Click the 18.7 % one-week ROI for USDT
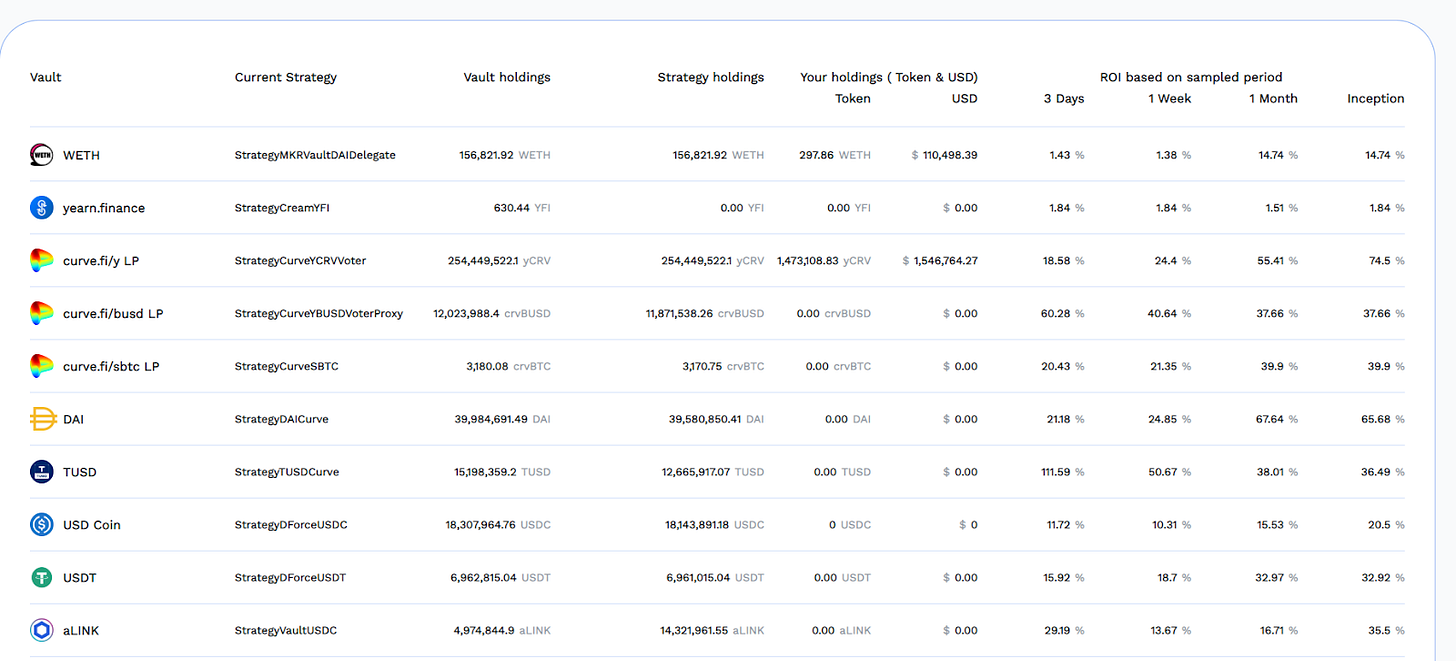The height and width of the screenshot is (661, 1456). point(1175,578)
